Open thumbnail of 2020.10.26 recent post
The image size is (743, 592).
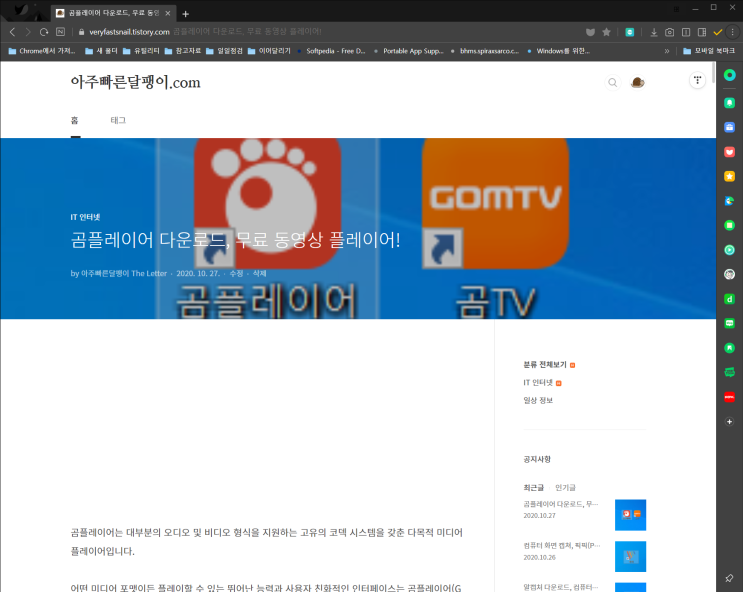pyautogui.click(x=630, y=556)
